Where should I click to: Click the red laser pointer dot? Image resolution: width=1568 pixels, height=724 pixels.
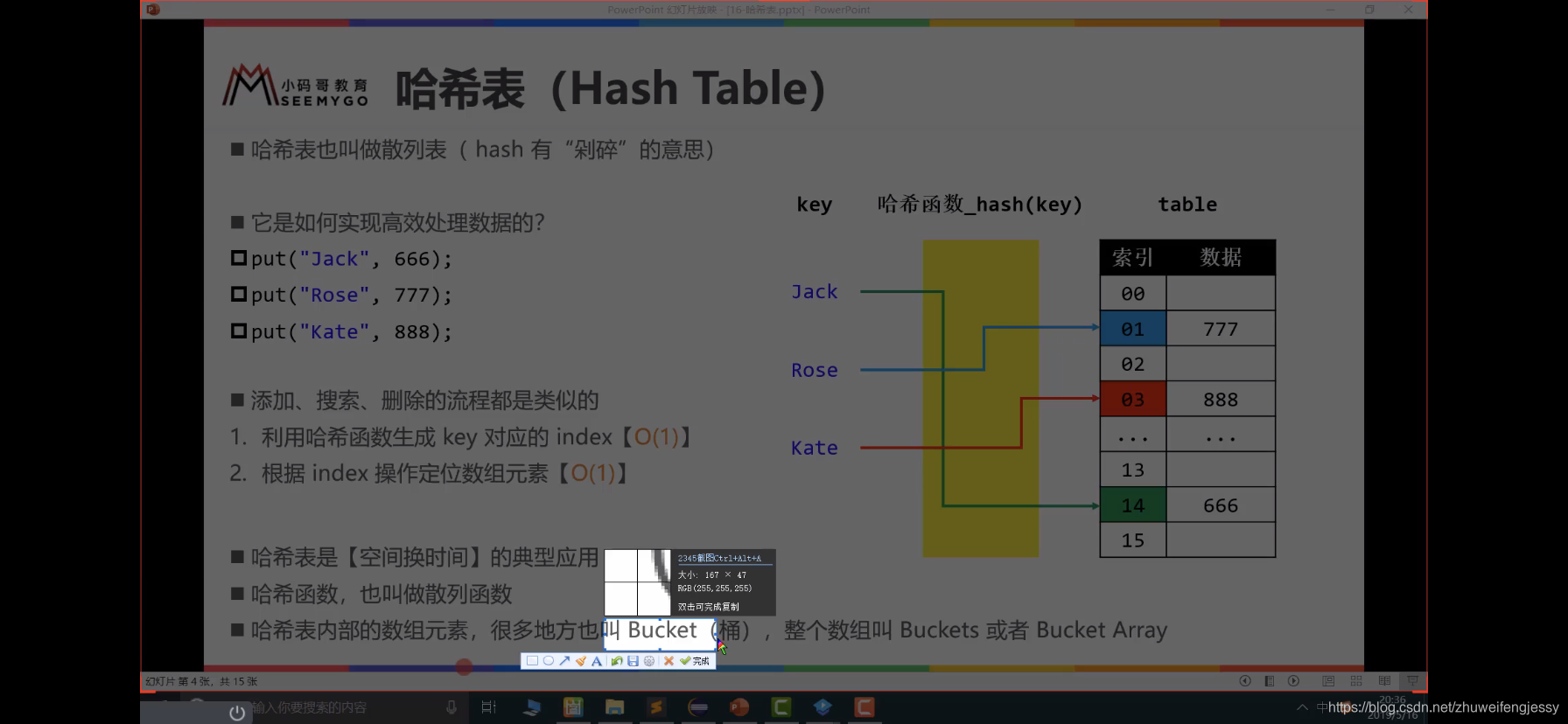(x=465, y=667)
